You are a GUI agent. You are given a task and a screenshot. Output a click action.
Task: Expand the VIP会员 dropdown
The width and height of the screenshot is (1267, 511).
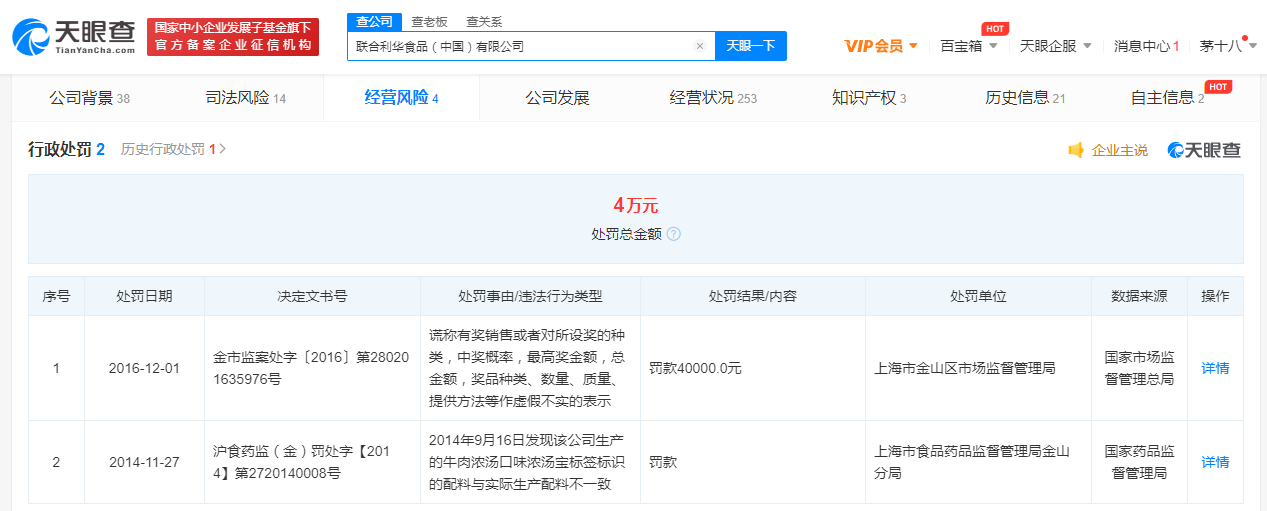point(881,46)
